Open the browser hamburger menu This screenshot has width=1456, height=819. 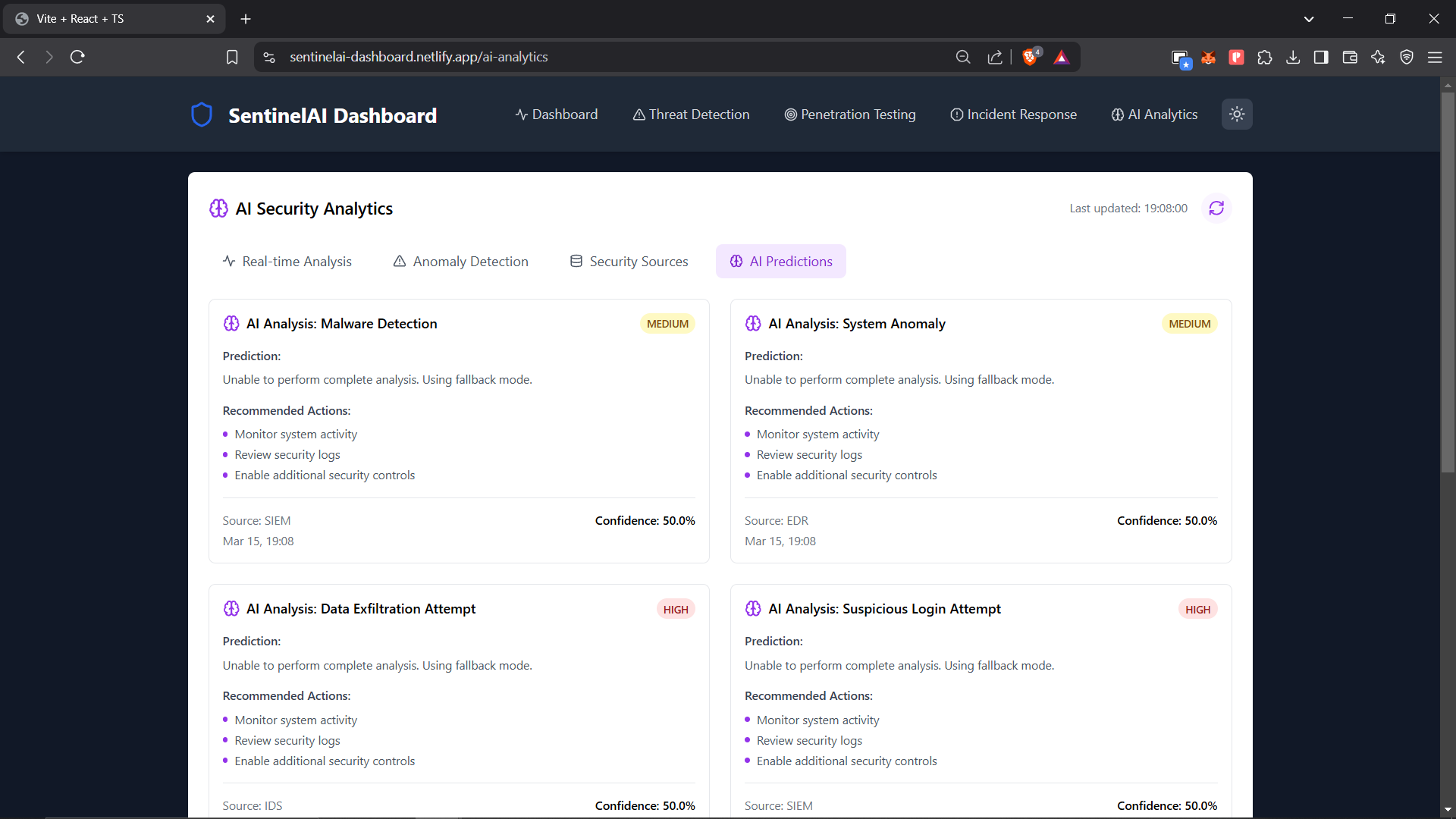point(1436,57)
